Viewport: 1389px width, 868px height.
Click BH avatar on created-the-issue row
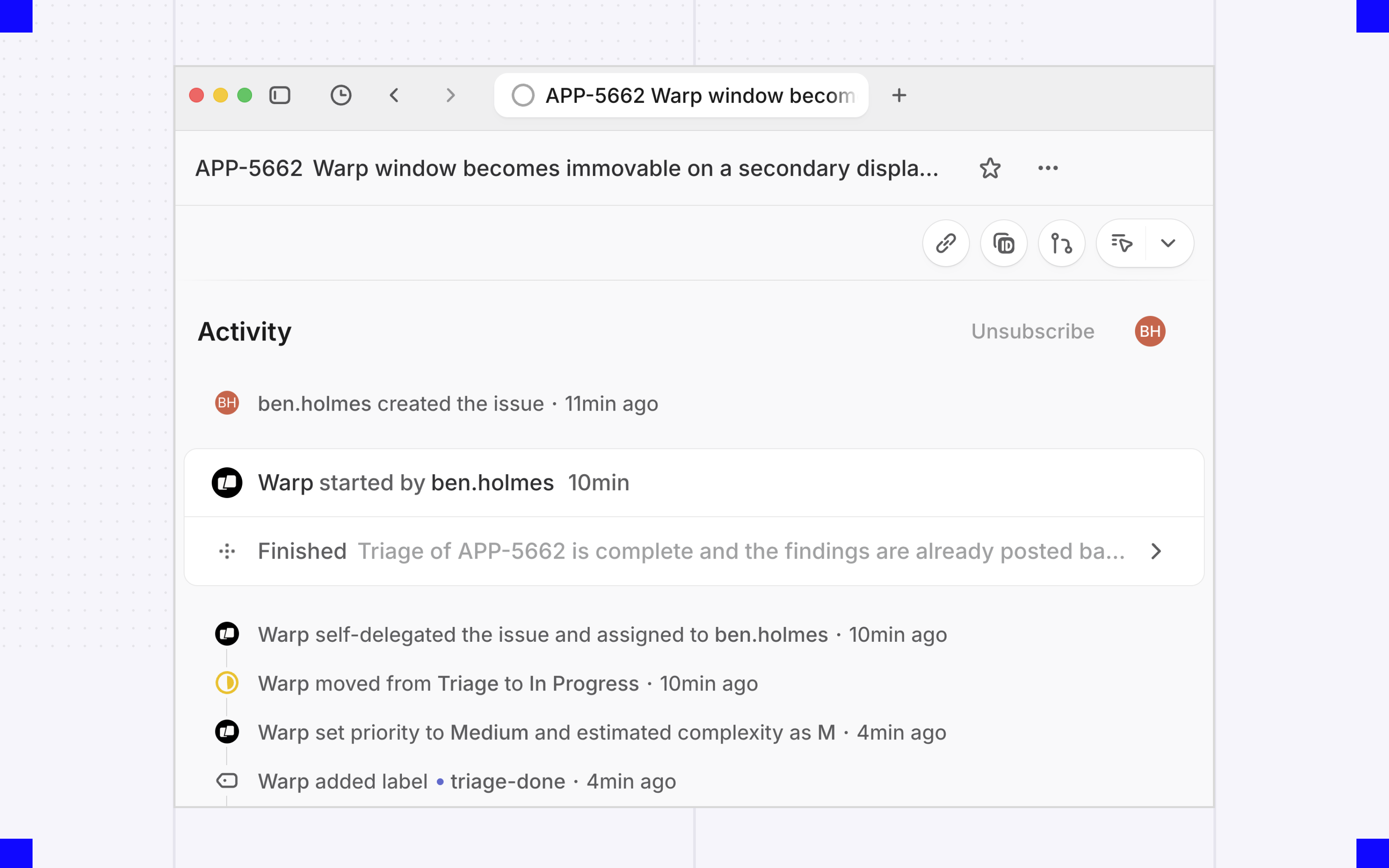227,403
